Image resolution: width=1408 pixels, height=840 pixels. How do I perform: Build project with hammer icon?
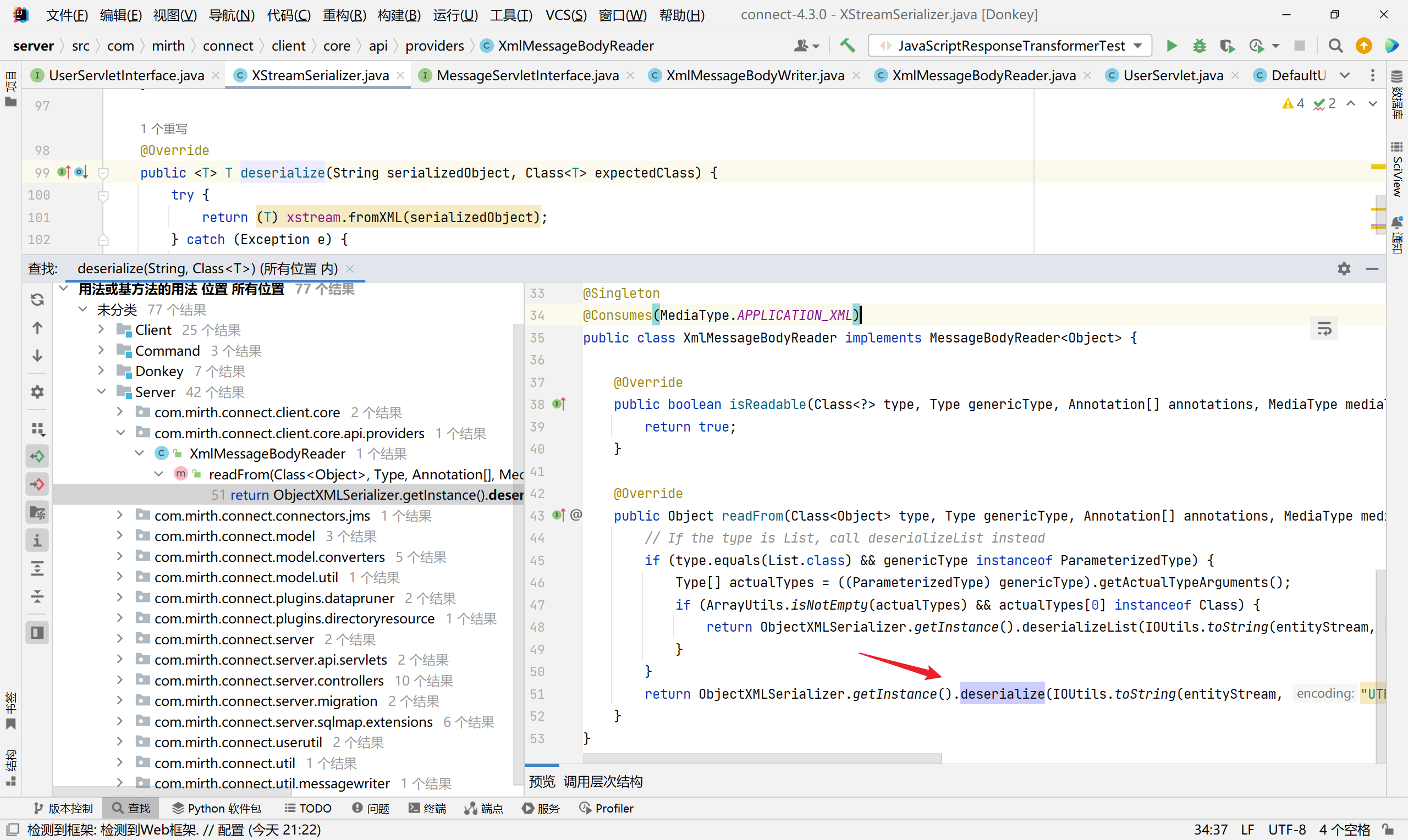click(x=848, y=46)
